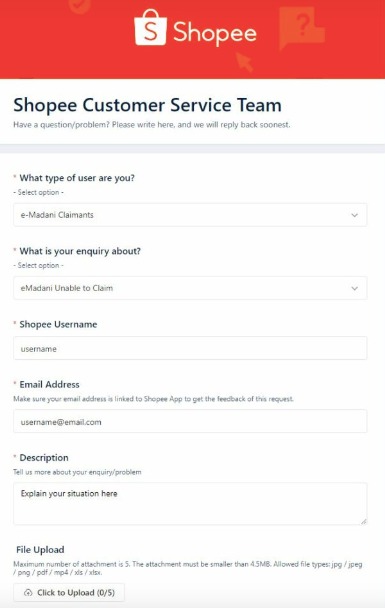Screen dimensions: 385x608
Task: Click the Description box resize handle
Action: [x=363, y=522]
